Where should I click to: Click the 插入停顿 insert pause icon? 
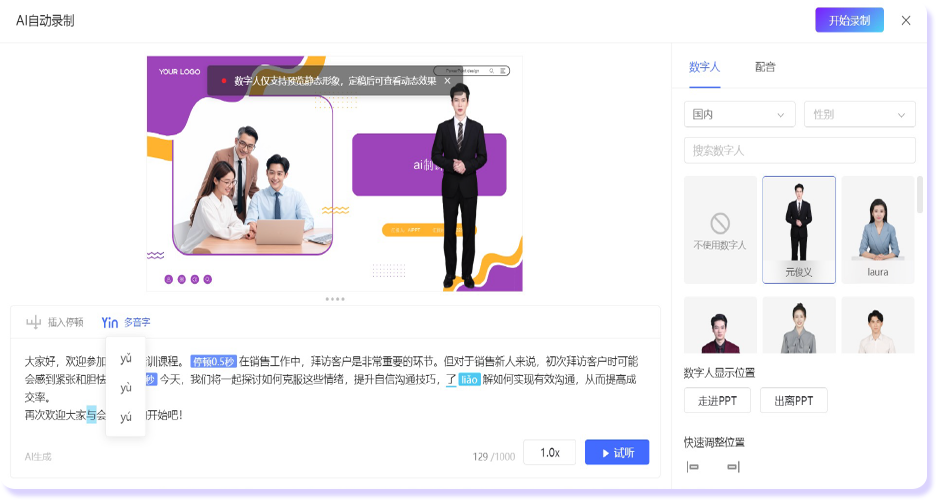[33, 322]
